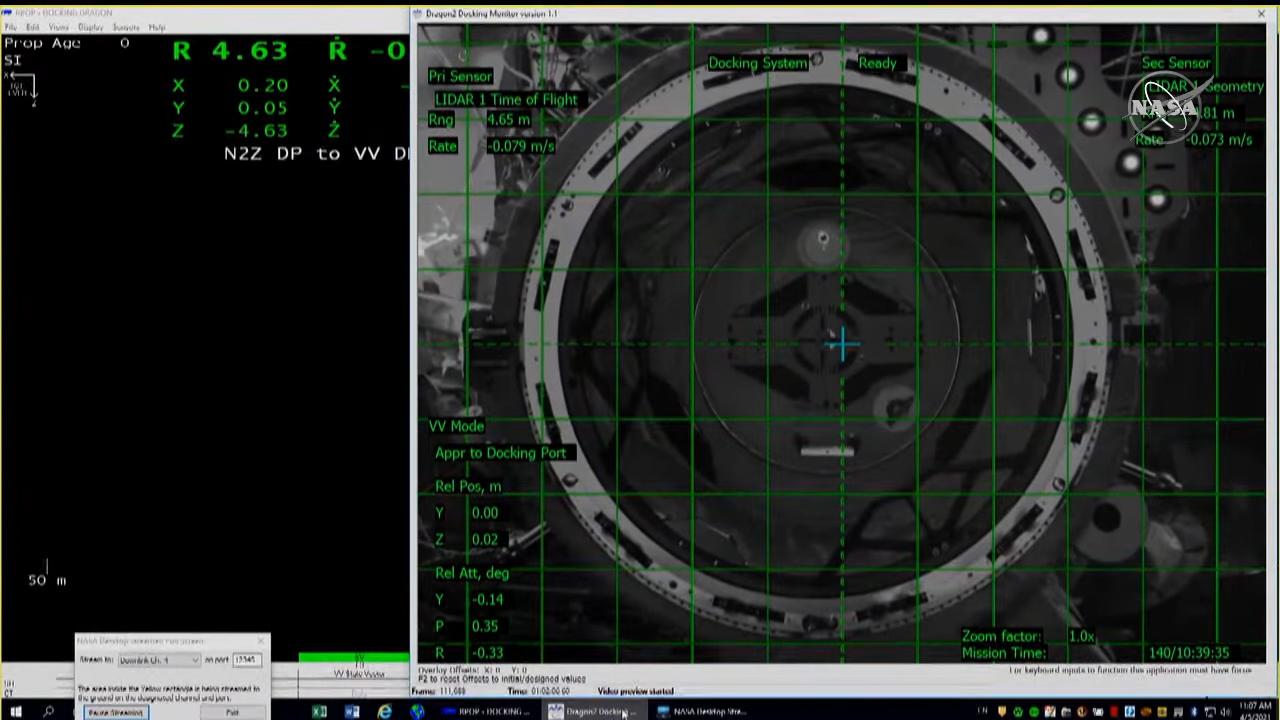Launch Excel from the taskbar
Image resolution: width=1280 pixels, height=720 pixels.
tap(319, 712)
